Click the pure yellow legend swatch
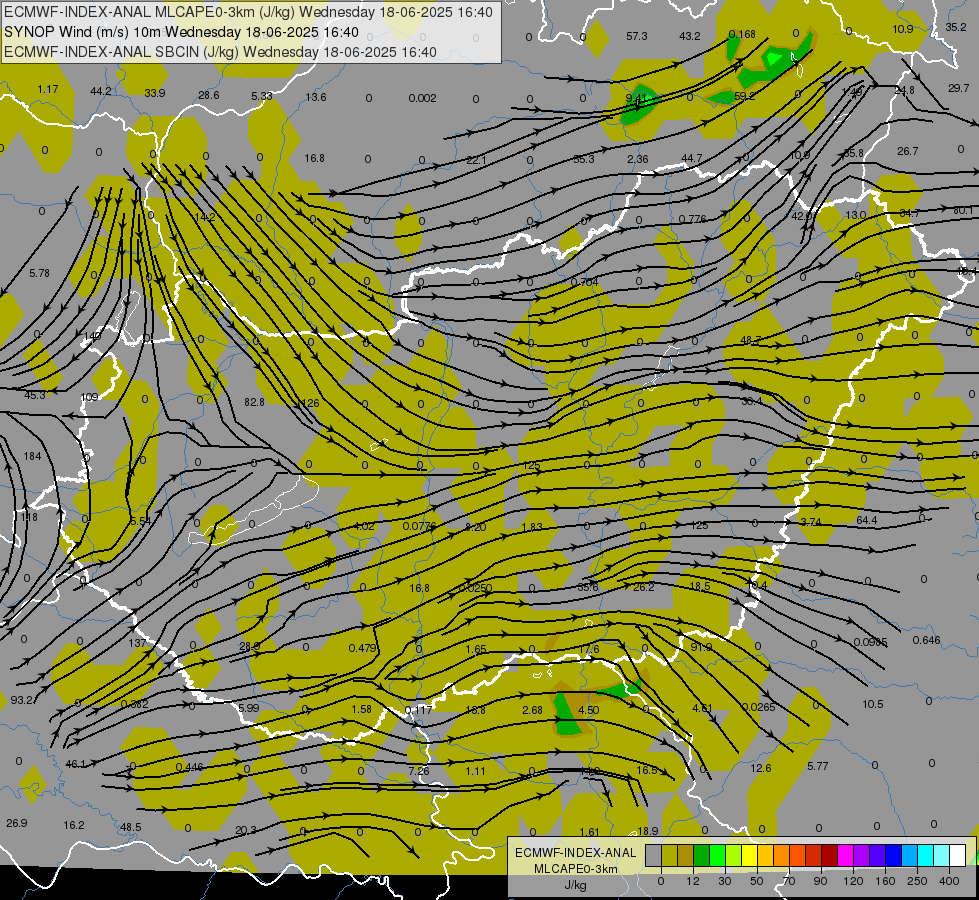This screenshot has height=900, width=979. (749, 855)
